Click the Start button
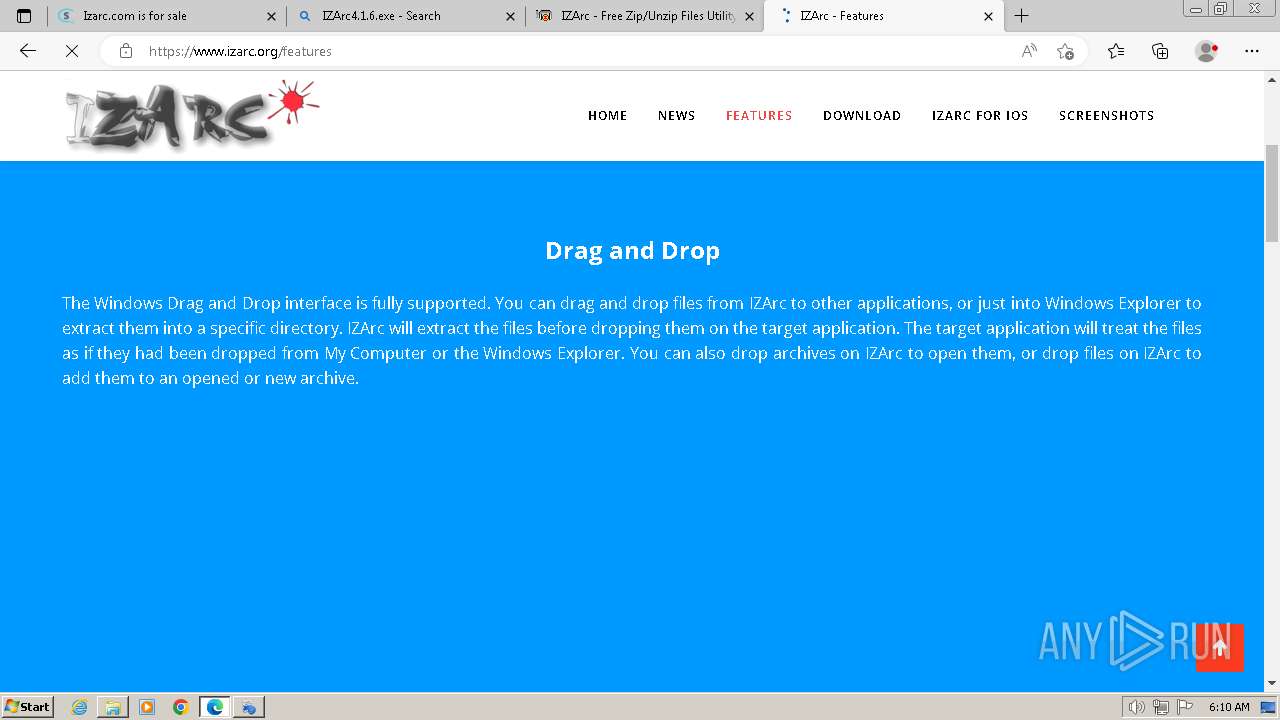Image resolution: width=1280 pixels, height=720 pixels. pos(28,707)
